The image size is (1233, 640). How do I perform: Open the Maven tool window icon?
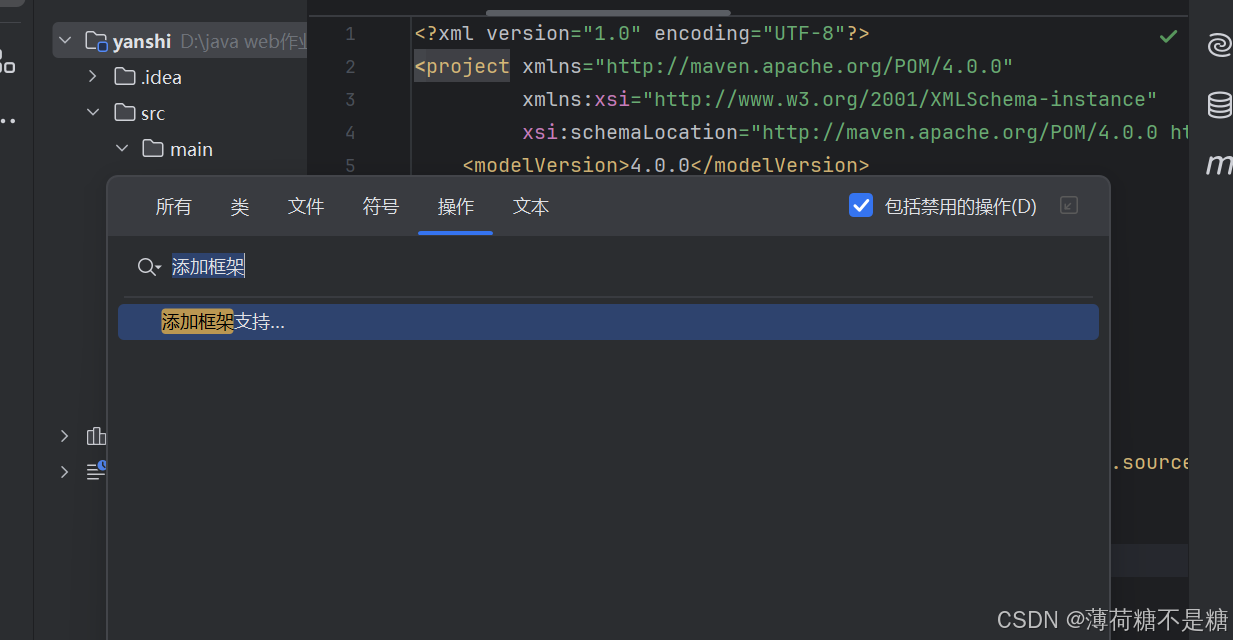click(x=1219, y=165)
